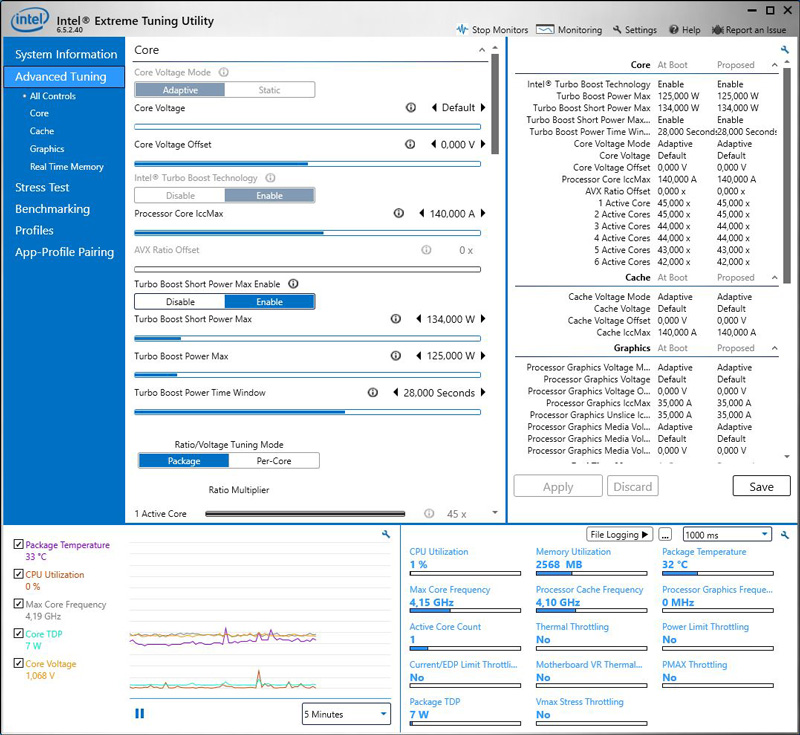The width and height of the screenshot is (800, 735).
Task: Click the Discard button
Action: click(x=633, y=487)
